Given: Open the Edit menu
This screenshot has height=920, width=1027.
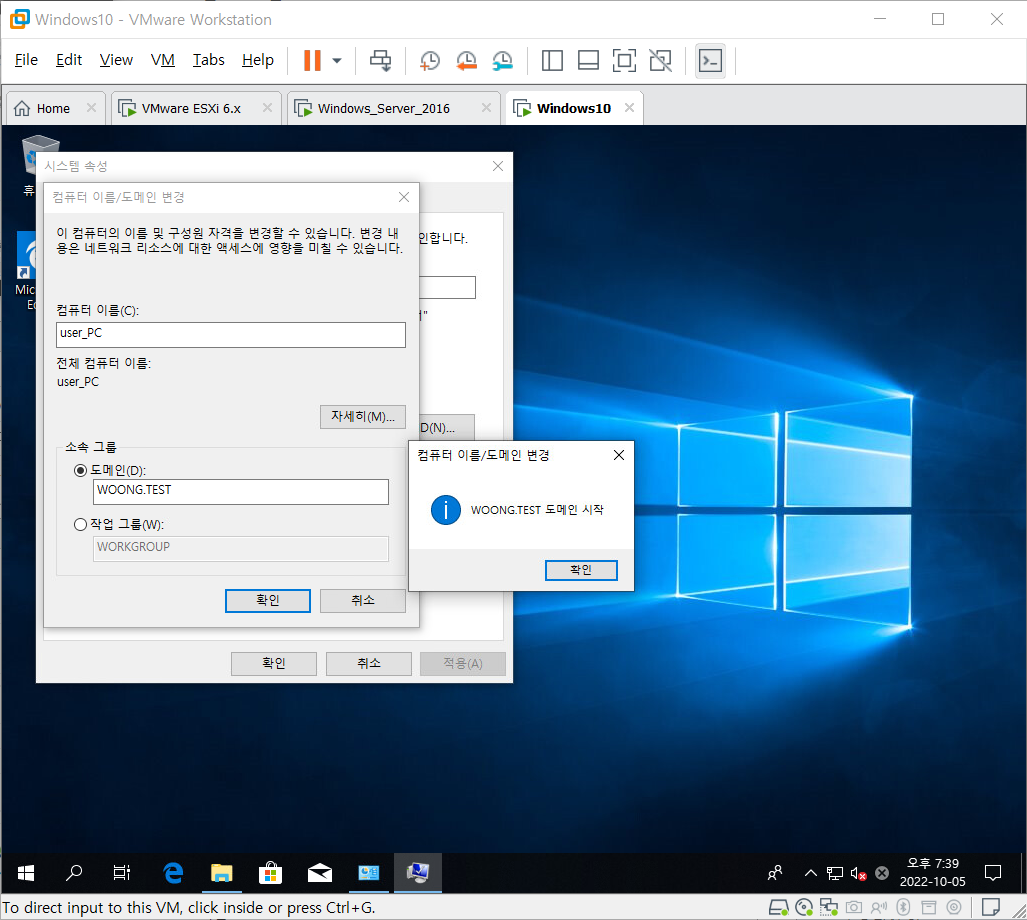Looking at the screenshot, I should coord(69,60).
